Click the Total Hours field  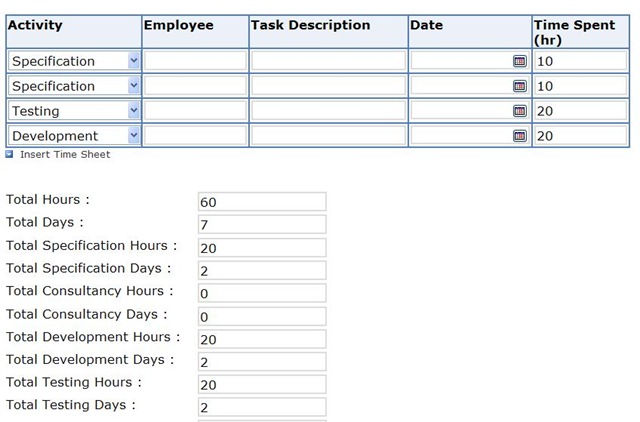click(262, 202)
